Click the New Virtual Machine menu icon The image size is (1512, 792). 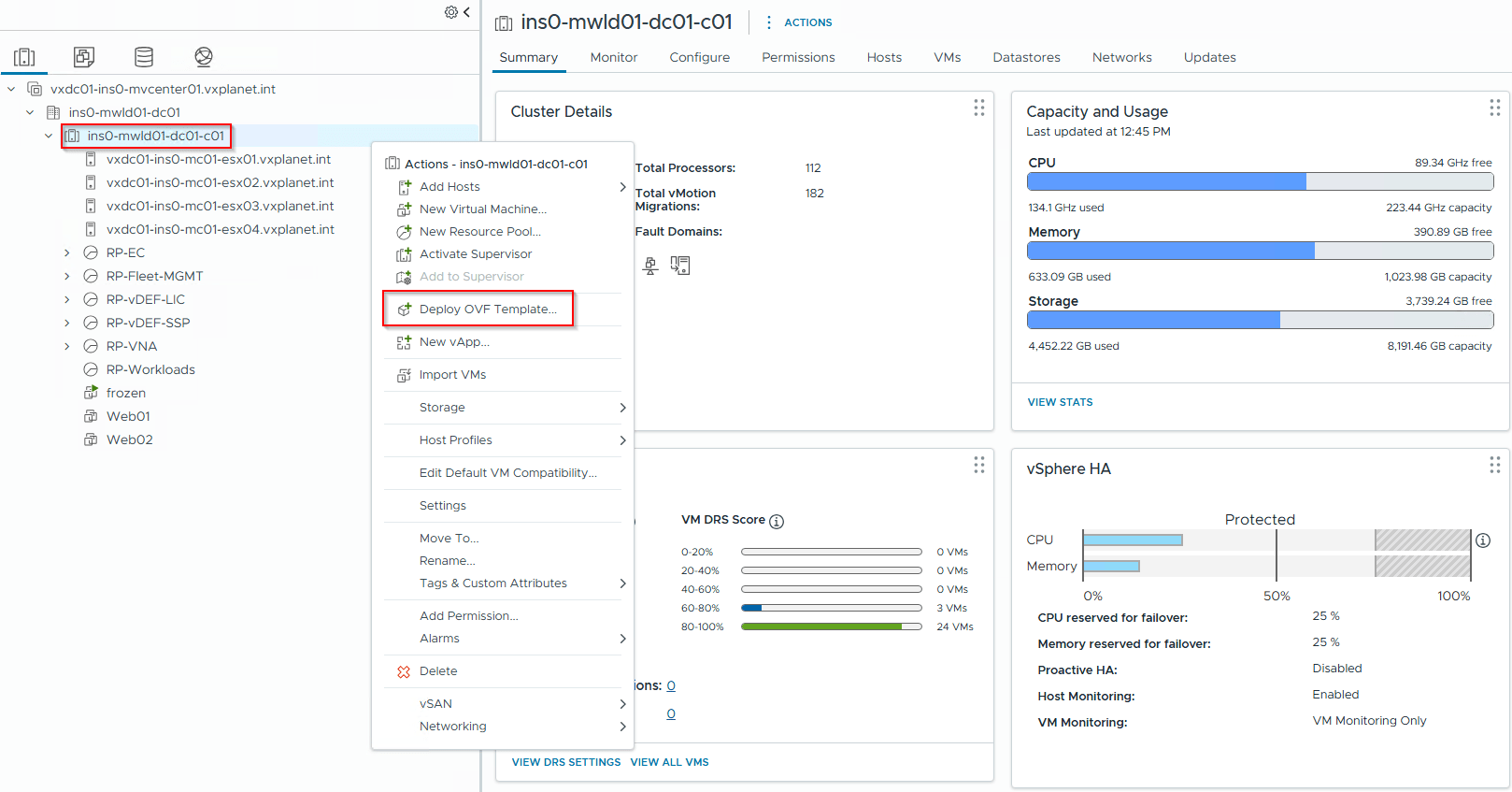tap(405, 209)
